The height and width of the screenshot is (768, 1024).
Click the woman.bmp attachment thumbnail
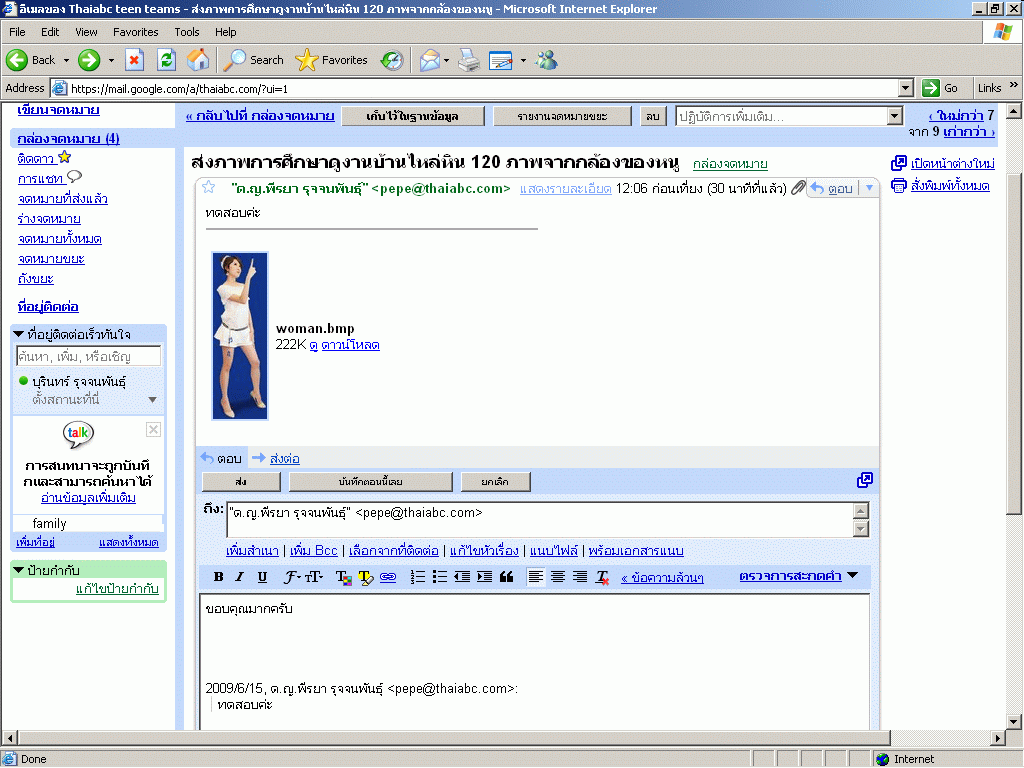click(x=240, y=336)
